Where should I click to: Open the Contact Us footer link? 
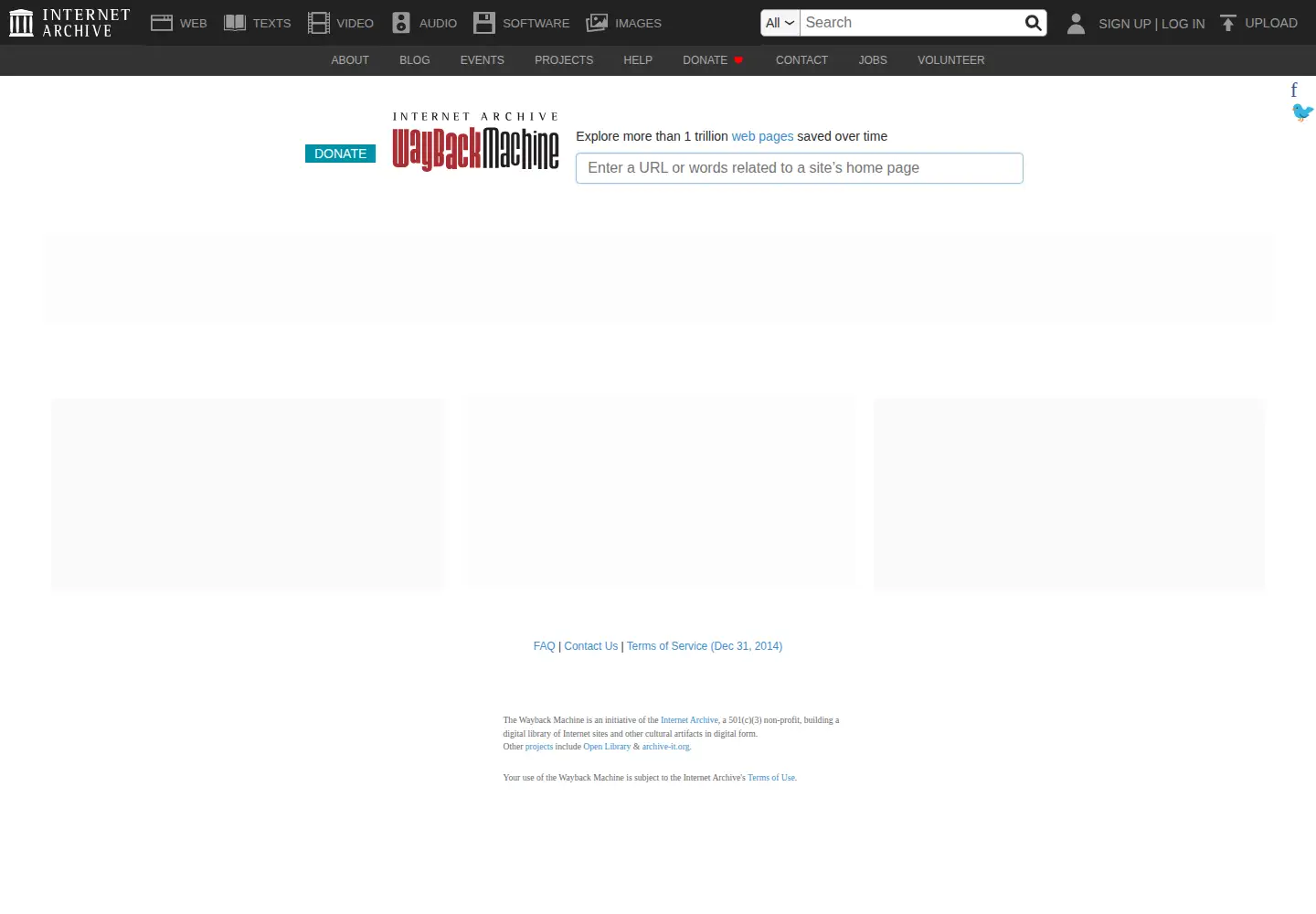(x=590, y=646)
